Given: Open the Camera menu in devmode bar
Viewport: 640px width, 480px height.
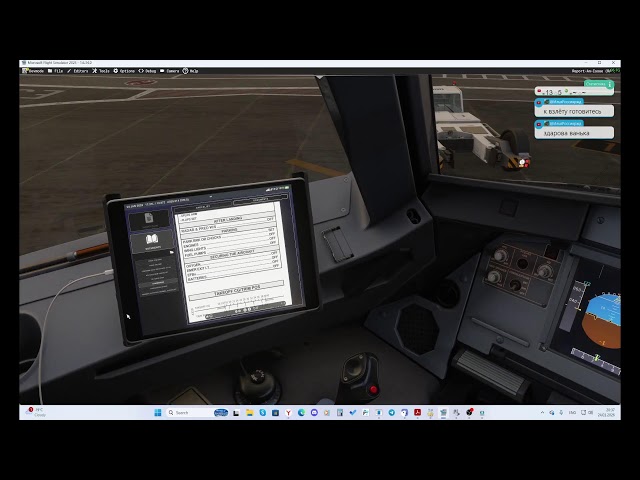Looking at the screenshot, I should click(169, 71).
